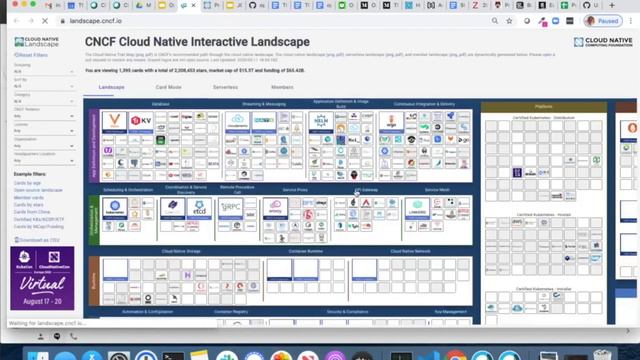Open the Chrome three-dot menu

click(x=631, y=21)
